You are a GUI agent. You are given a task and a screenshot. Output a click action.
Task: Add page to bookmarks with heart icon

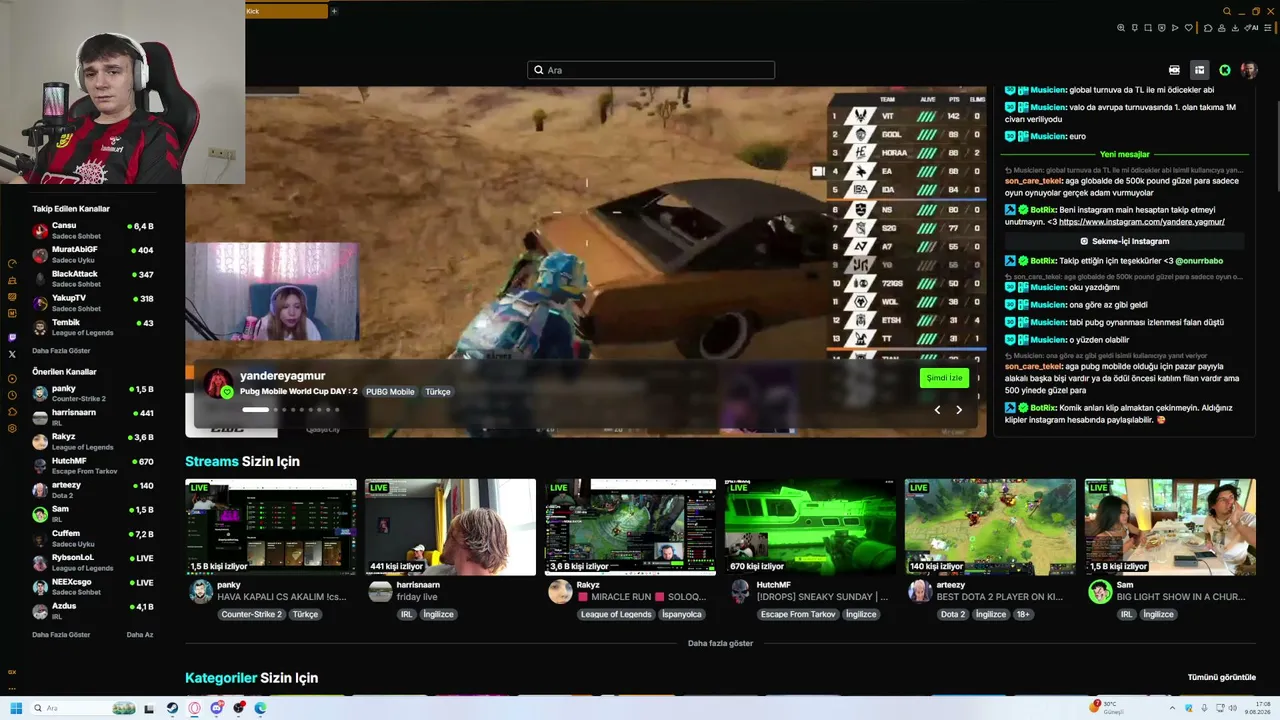pos(1188,28)
